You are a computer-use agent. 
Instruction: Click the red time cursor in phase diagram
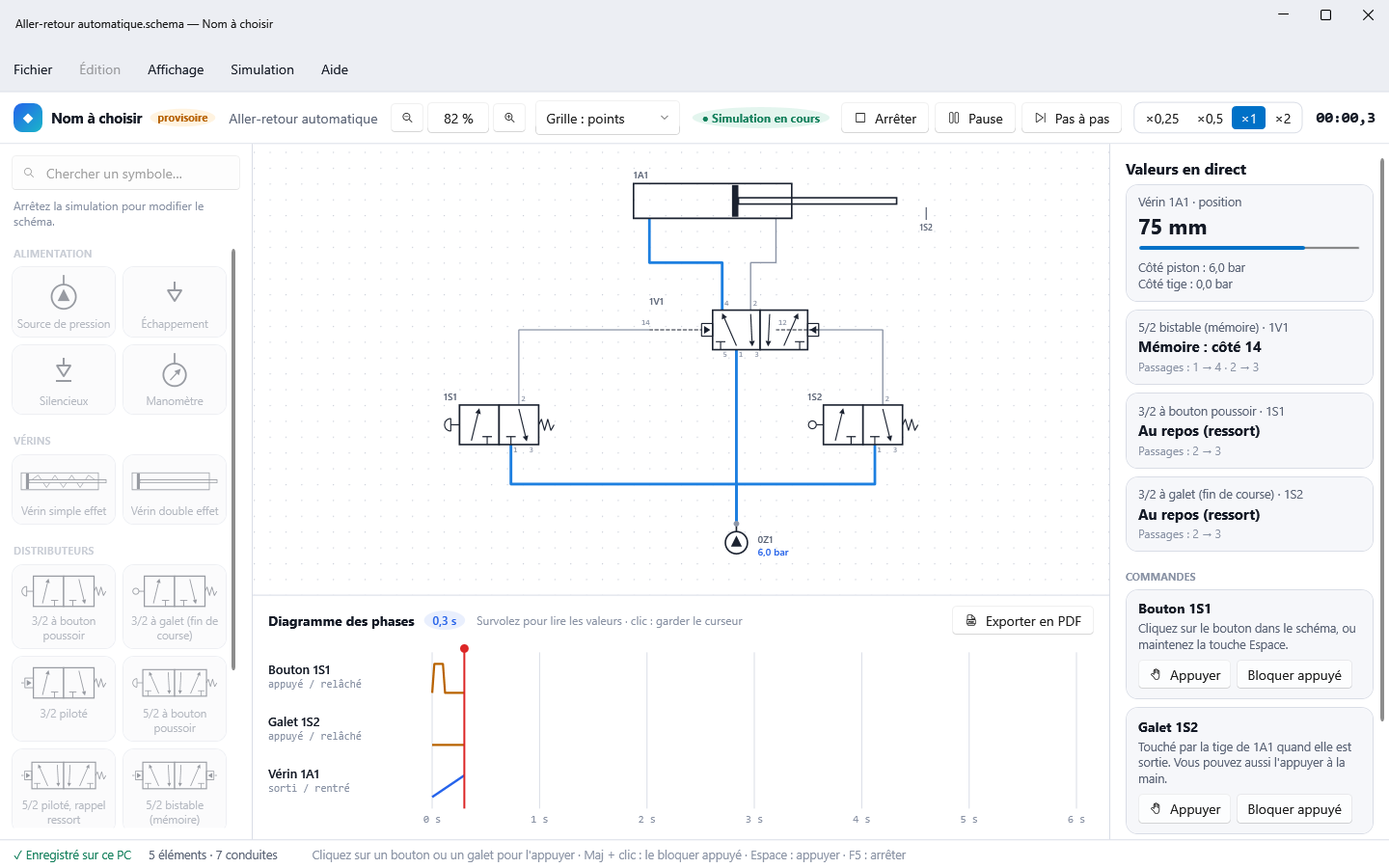tap(464, 727)
